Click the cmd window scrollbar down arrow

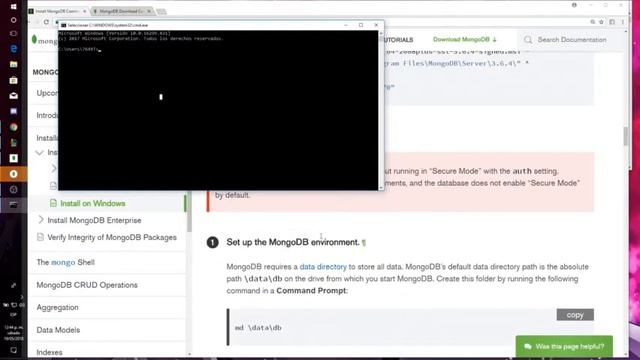(x=381, y=188)
